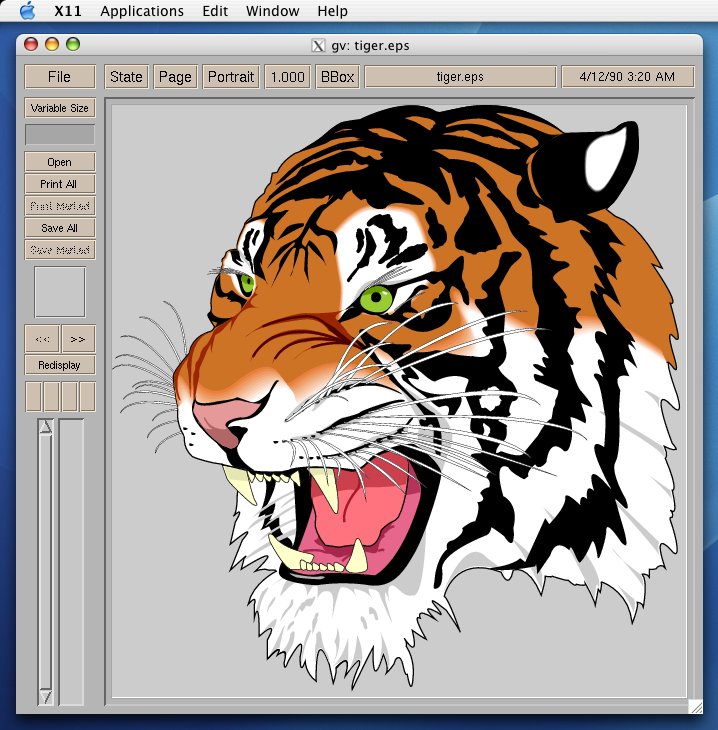Open the Window menu
Viewport: 718px width, 730px height.
[272, 11]
